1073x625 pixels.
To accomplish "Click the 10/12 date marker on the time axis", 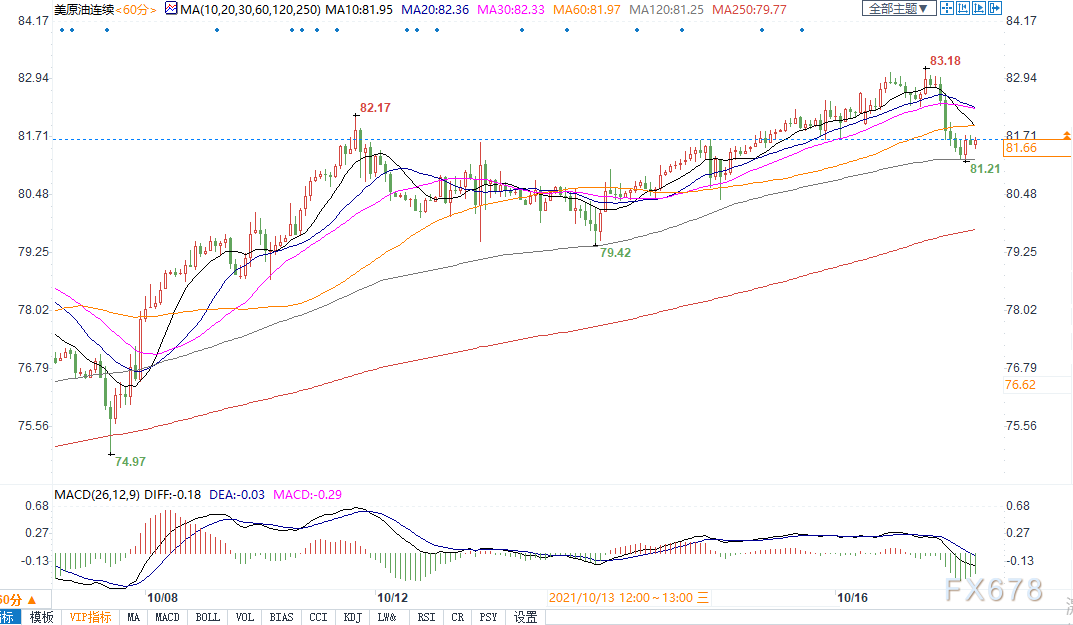I will pos(393,598).
